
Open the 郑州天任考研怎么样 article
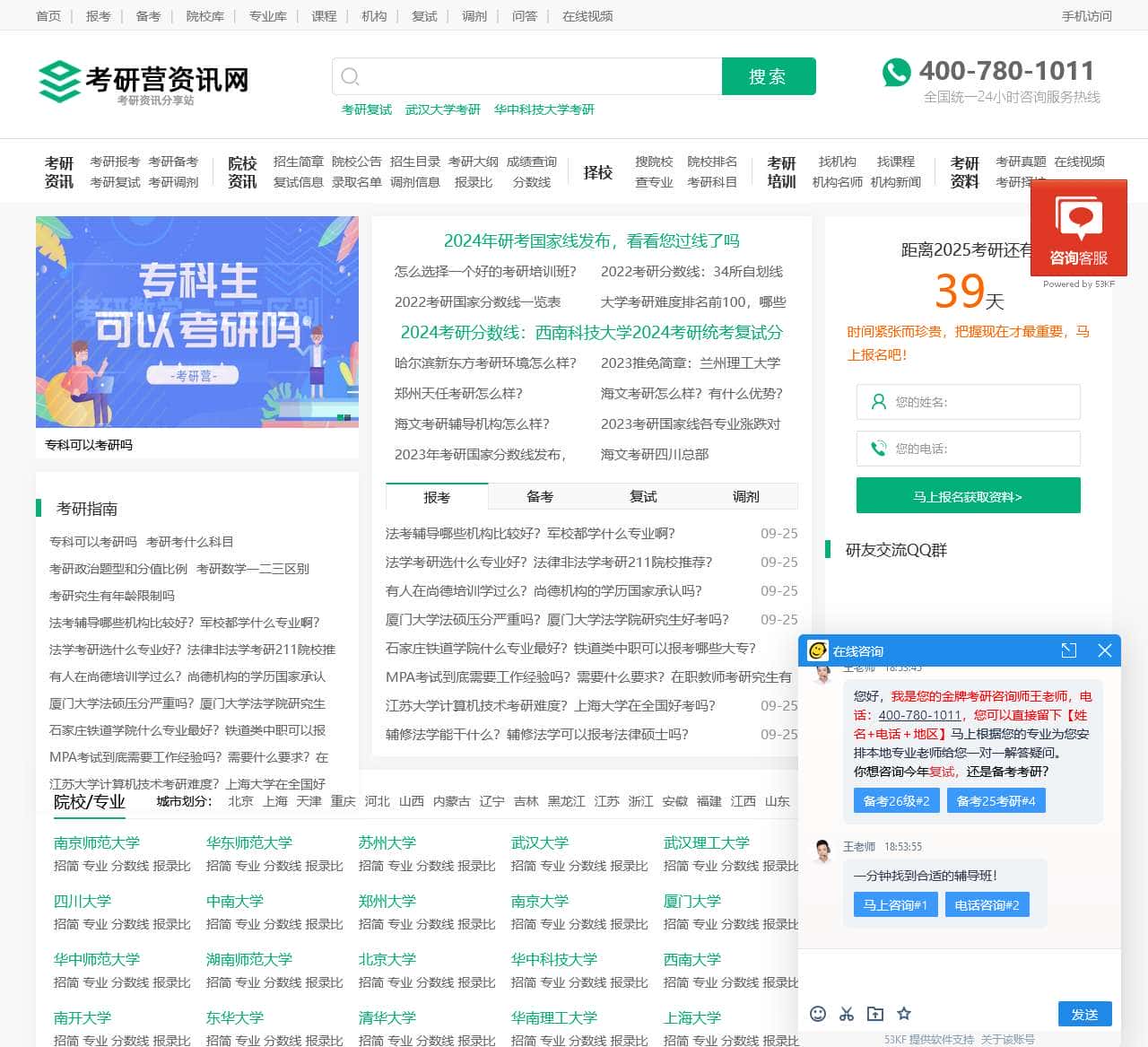(458, 393)
